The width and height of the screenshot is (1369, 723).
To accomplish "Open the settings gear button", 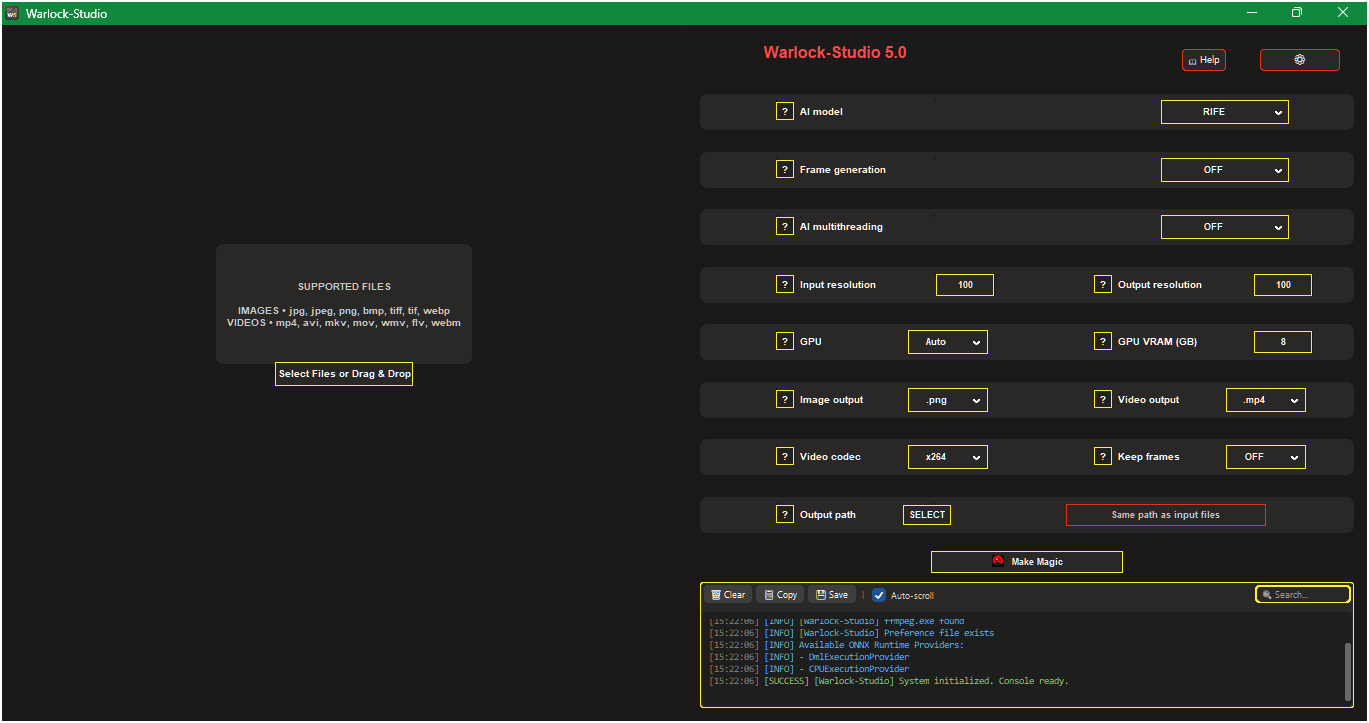I will (1299, 60).
